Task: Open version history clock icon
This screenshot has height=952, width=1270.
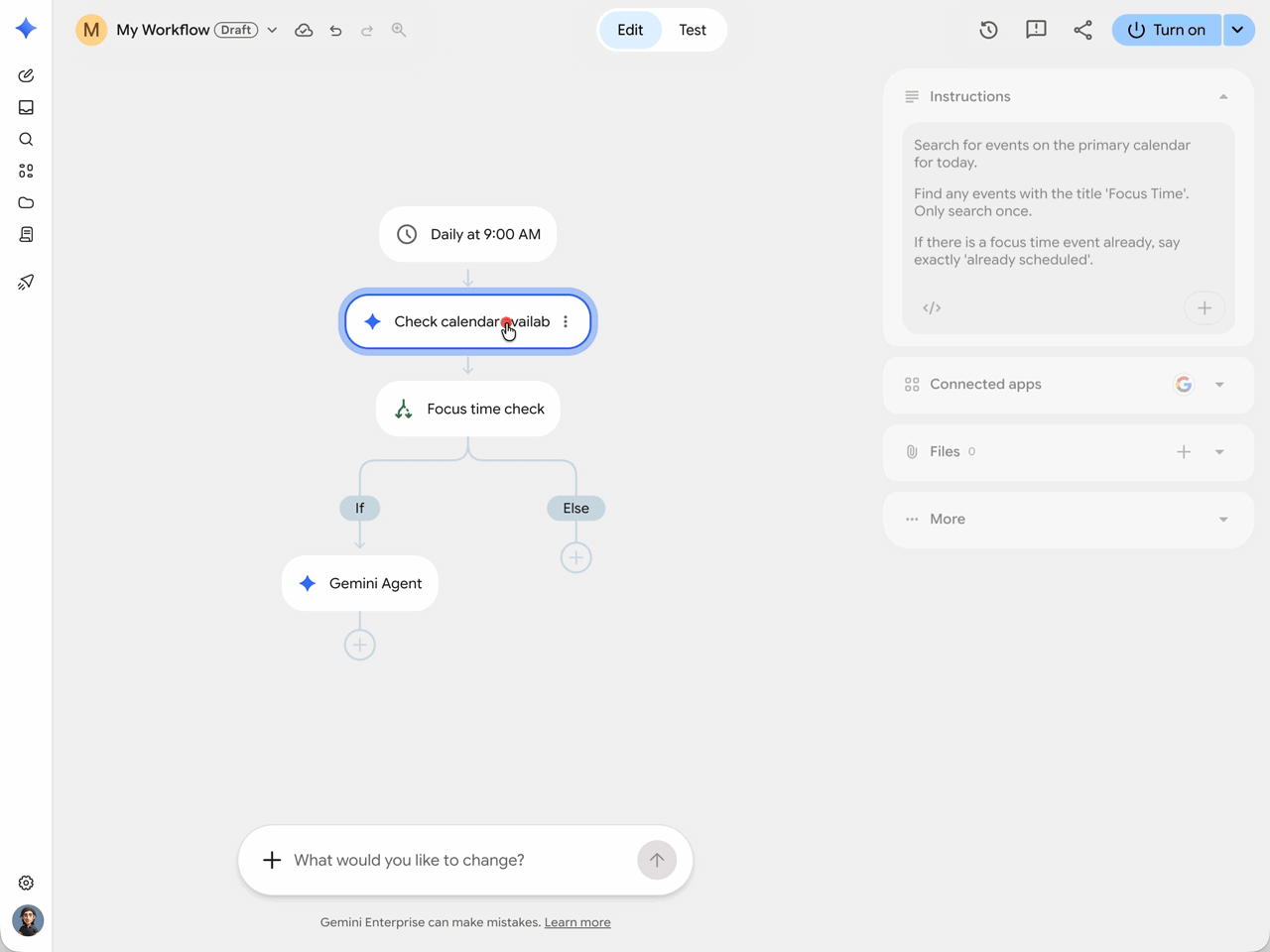Action: (x=988, y=30)
